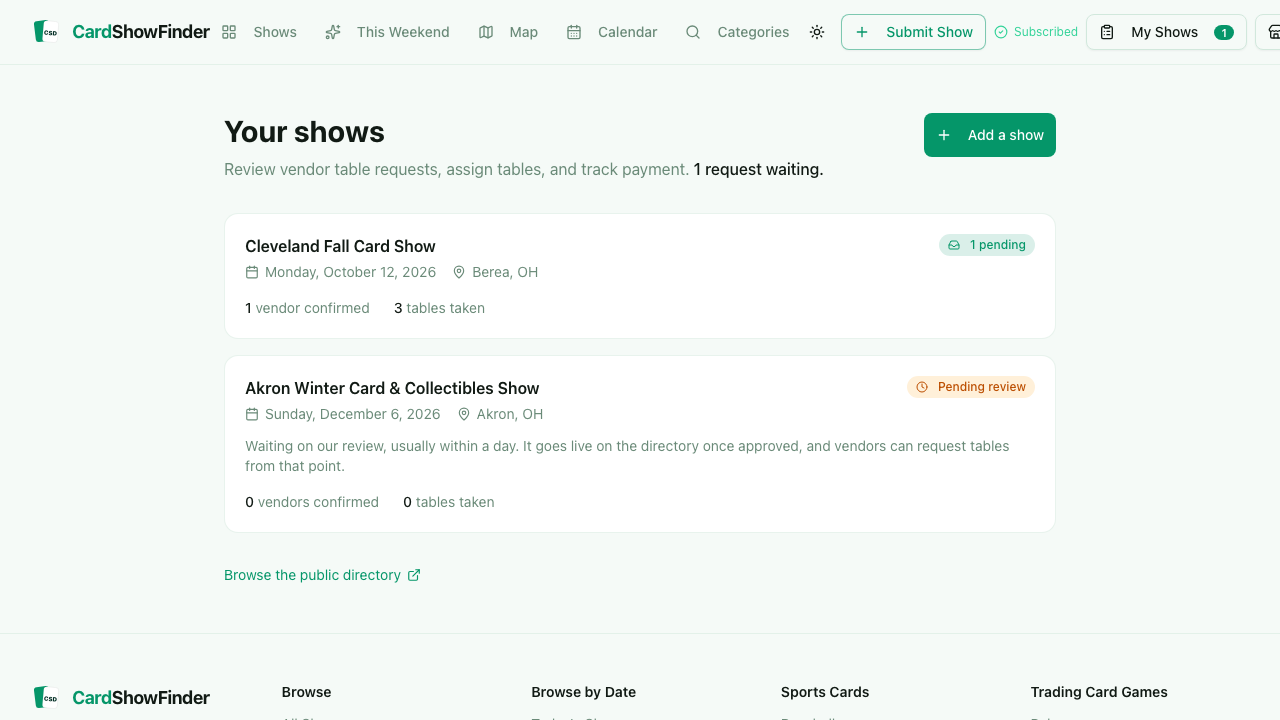The width and height of the screenshot is (1280, 720).
Task: Click '3 tables taken' text
Action: coord(439,308)
